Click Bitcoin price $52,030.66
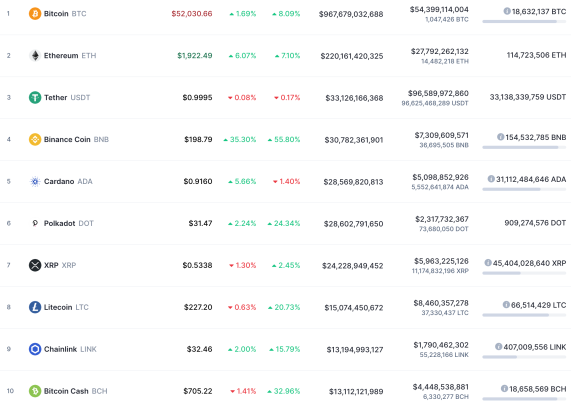Screen dimensions: 571x406 pos(192,14)
